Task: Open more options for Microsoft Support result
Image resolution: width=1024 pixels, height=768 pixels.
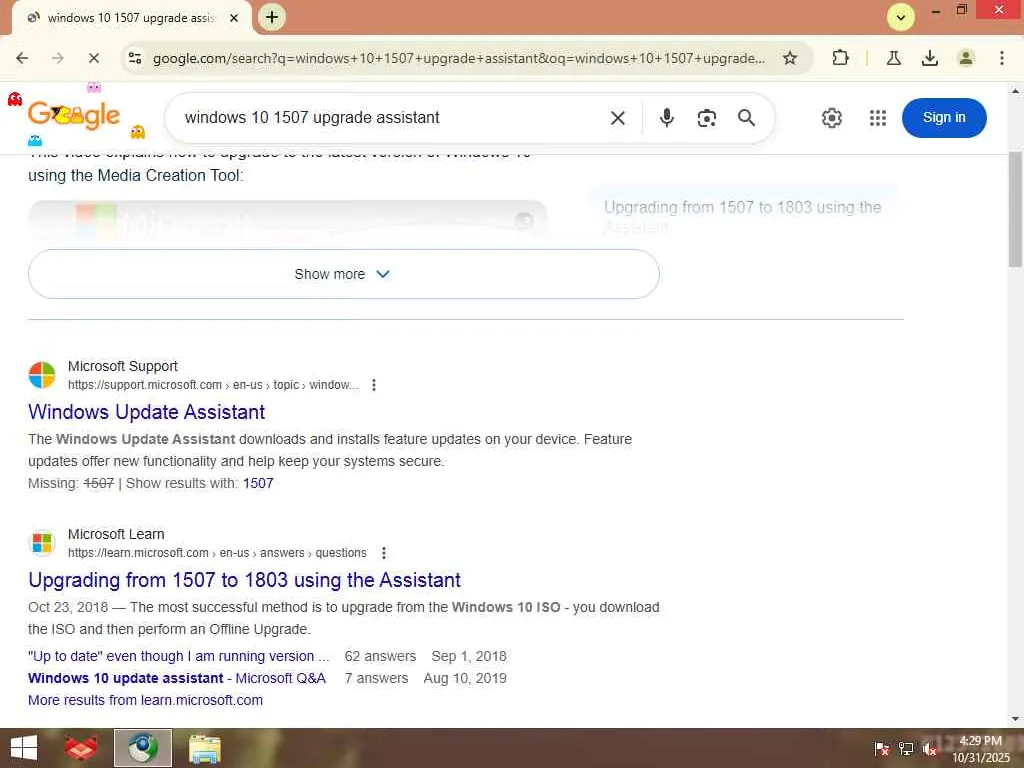Action: coord(374,385)
